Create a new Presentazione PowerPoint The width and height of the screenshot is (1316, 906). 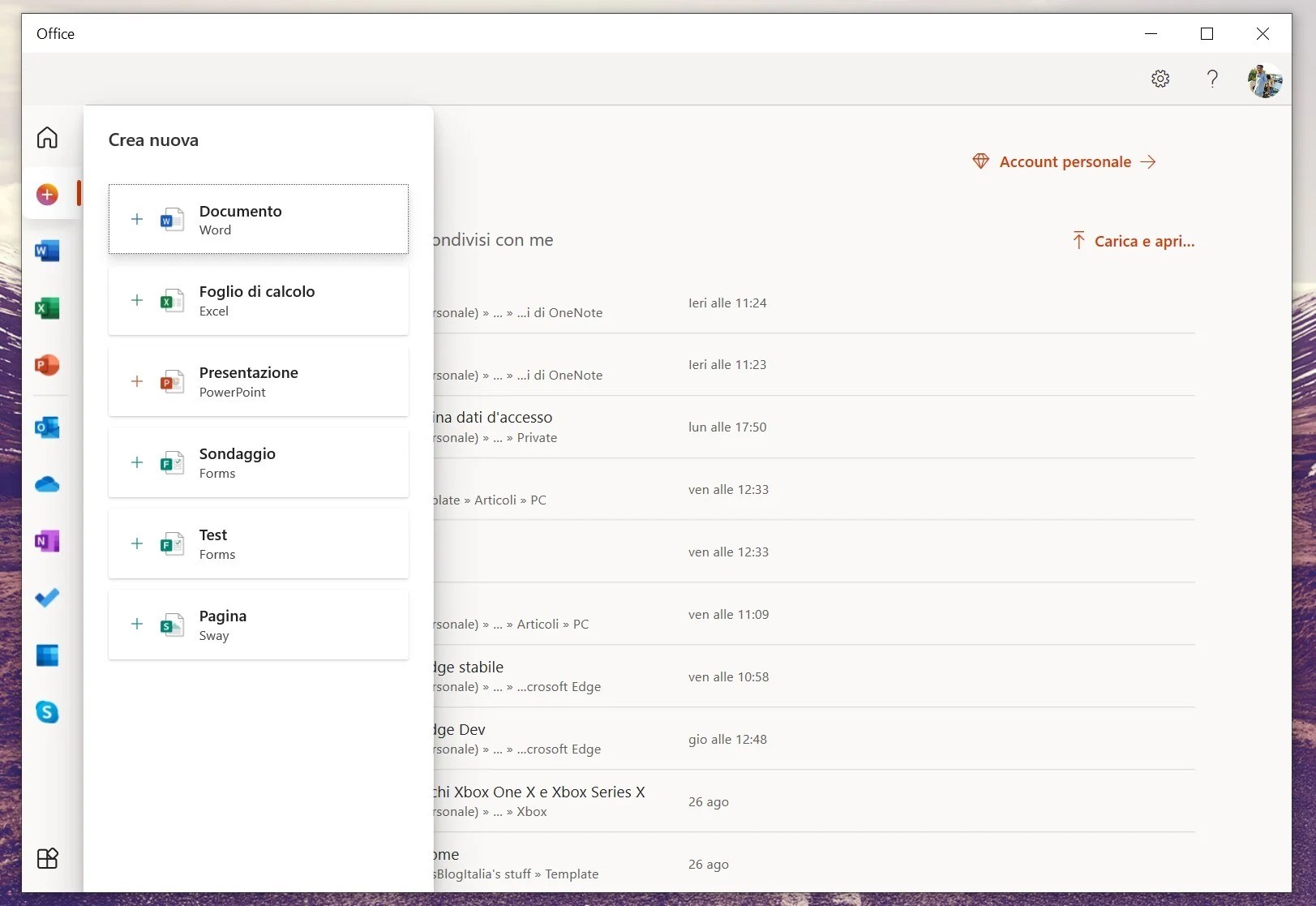(x=258, y=381)
